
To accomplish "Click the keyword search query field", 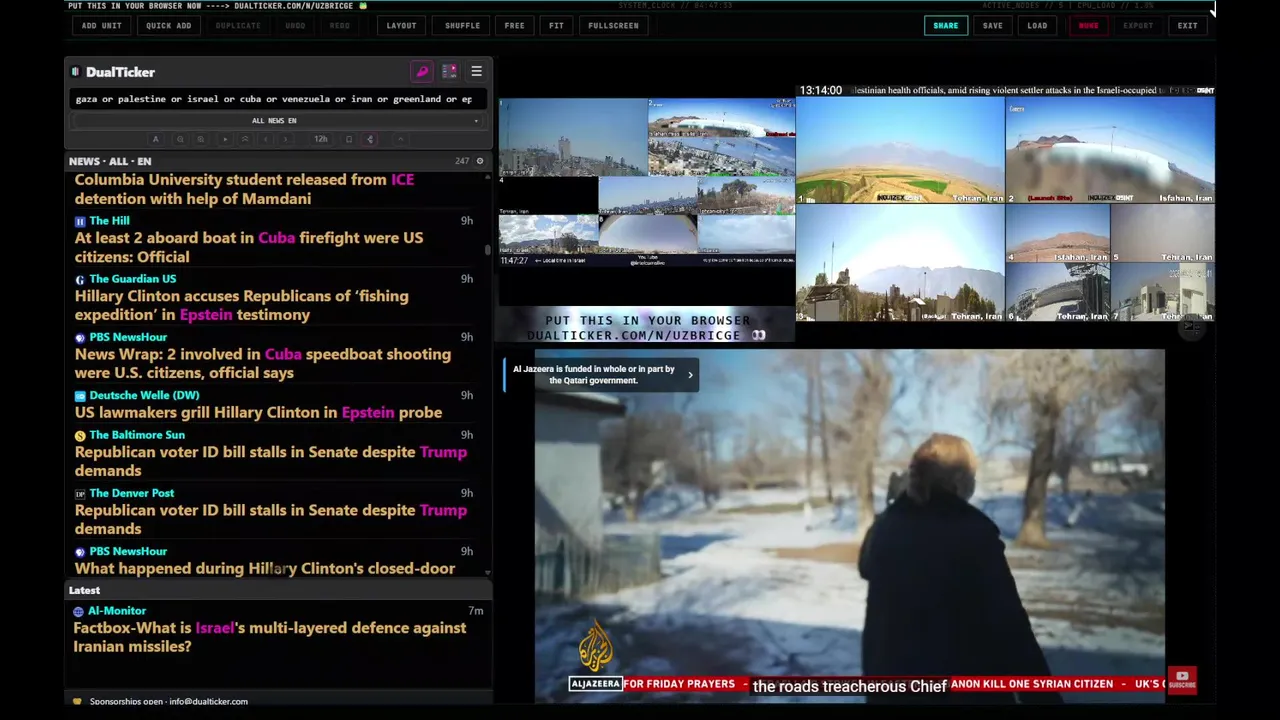I will tap(276, 99).
